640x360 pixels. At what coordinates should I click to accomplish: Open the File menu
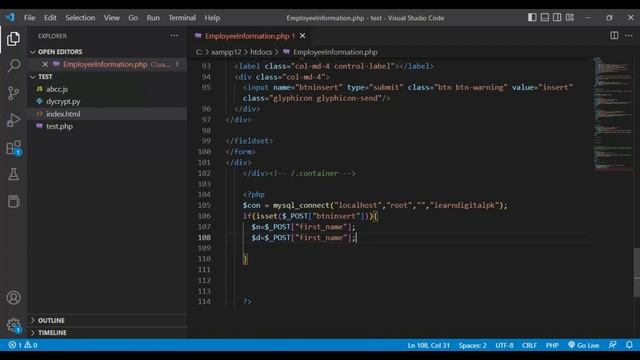[x=29, y=18]
